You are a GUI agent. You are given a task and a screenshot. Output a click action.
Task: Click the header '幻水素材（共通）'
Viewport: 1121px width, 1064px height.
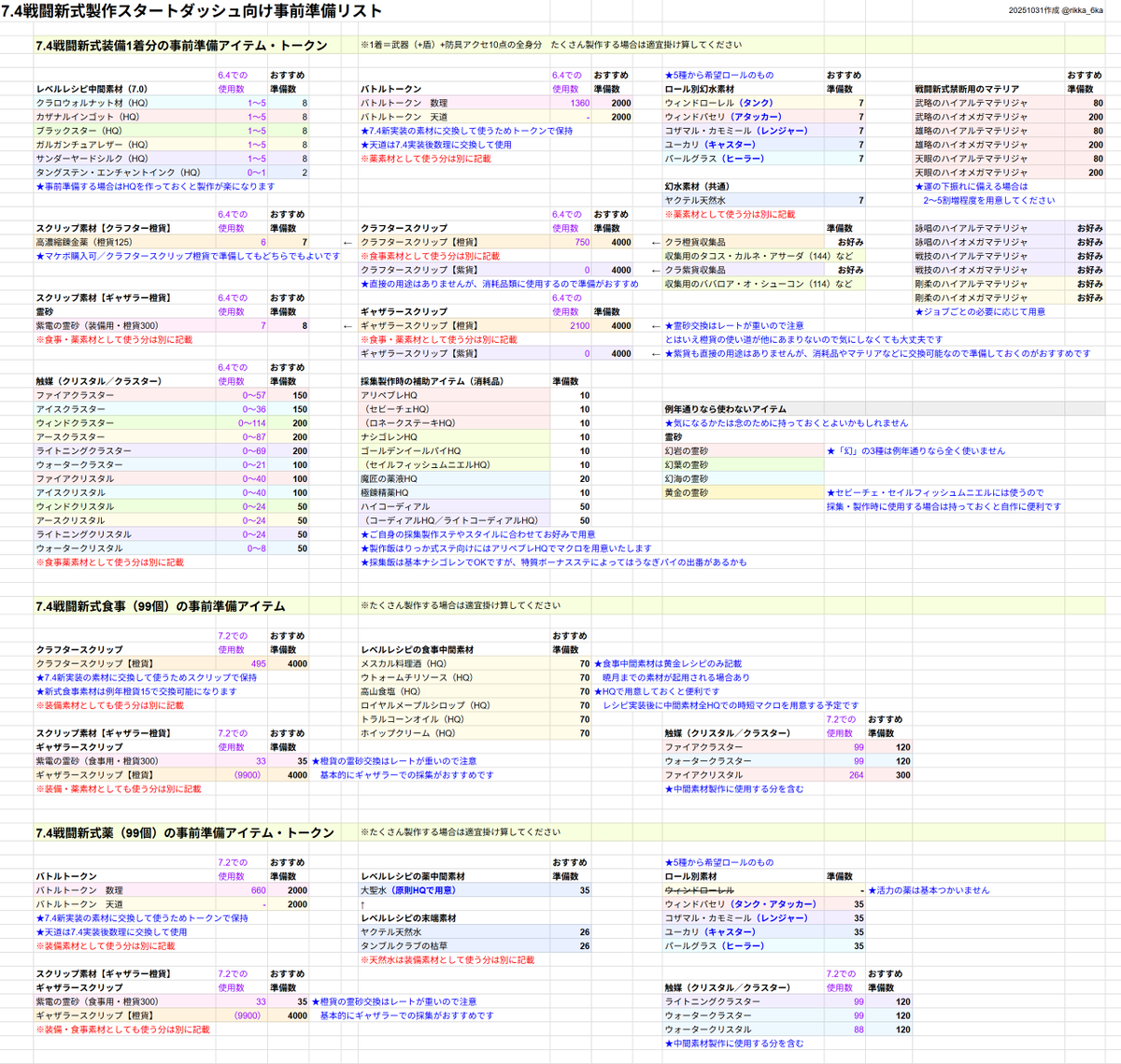(x=697, y=187)
